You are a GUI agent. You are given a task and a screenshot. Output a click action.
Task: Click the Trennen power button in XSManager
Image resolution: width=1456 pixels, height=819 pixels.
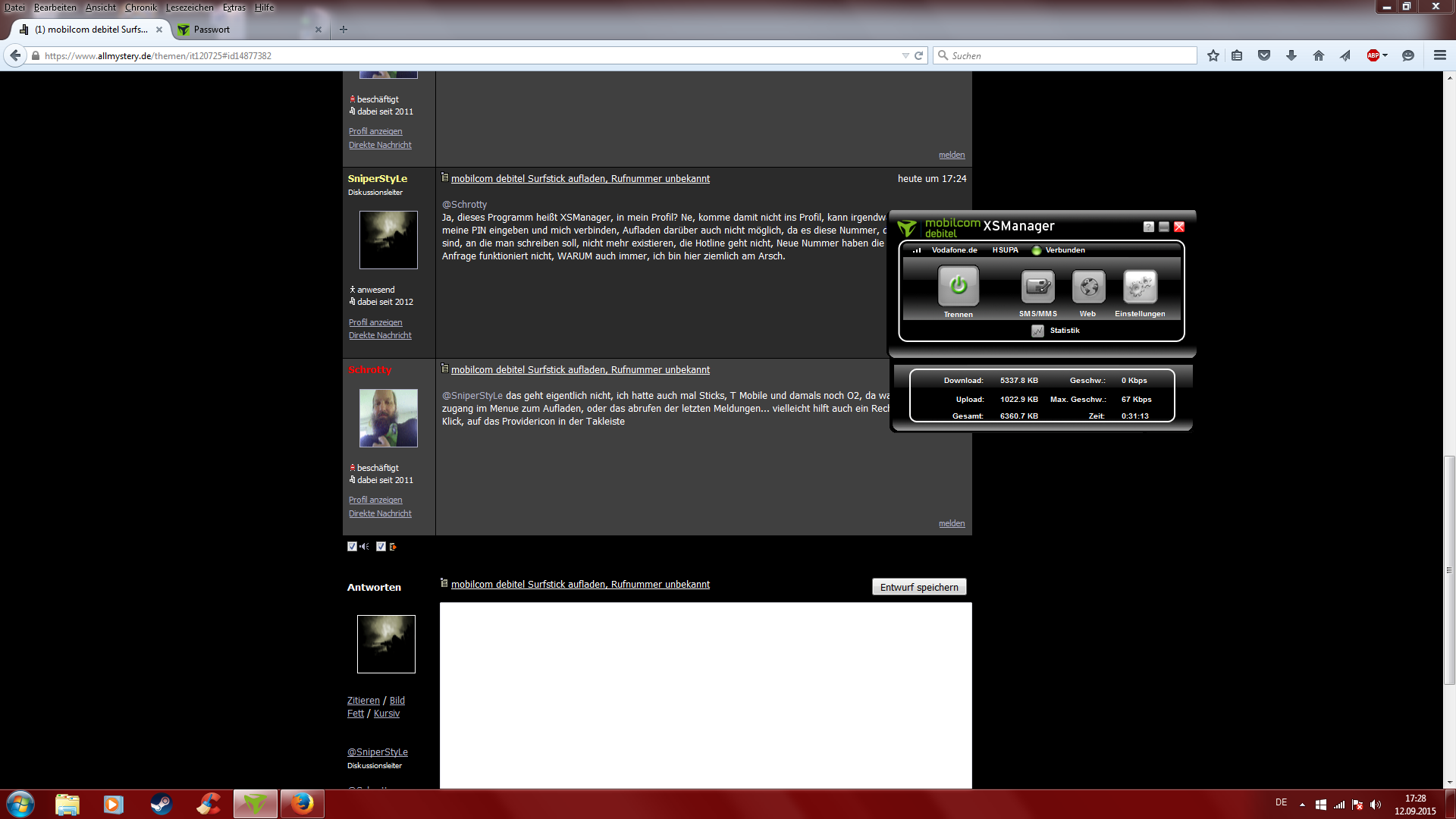click(x=958, y=286)
